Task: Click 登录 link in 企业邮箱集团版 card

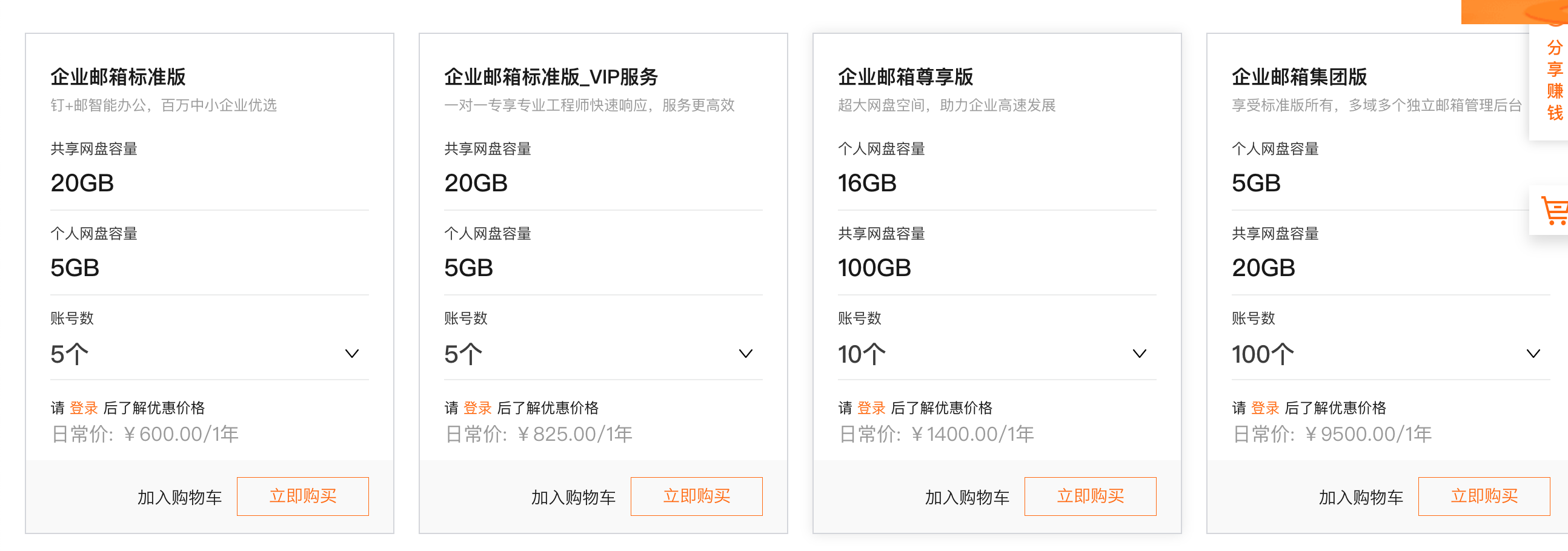Action: coord(1266,408)
